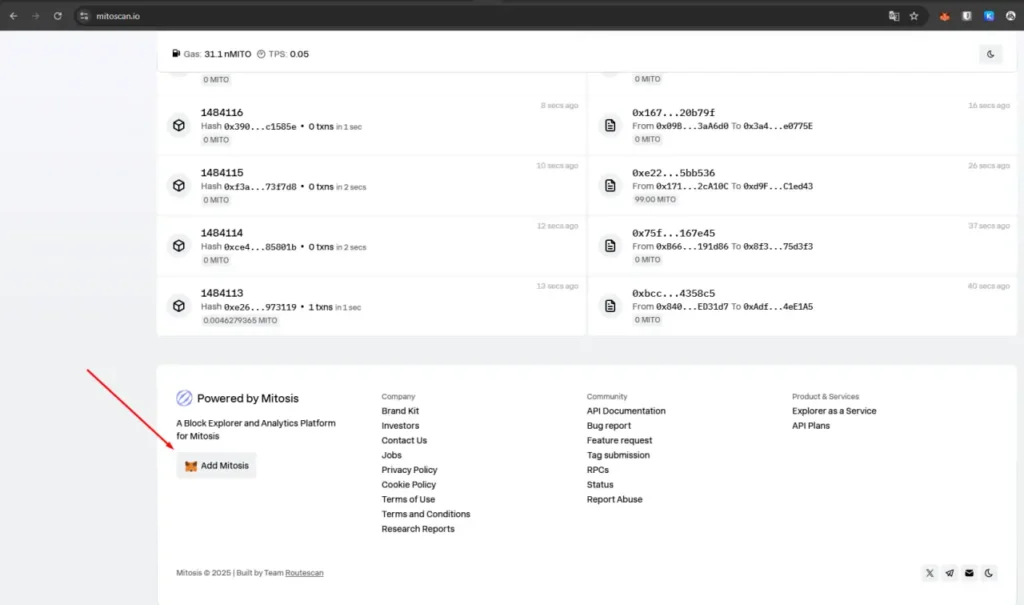This screenshot has width=1024, height=605.
Task: Click the 0.0046279365 MITO badge
Action: [x=240, y=320]
